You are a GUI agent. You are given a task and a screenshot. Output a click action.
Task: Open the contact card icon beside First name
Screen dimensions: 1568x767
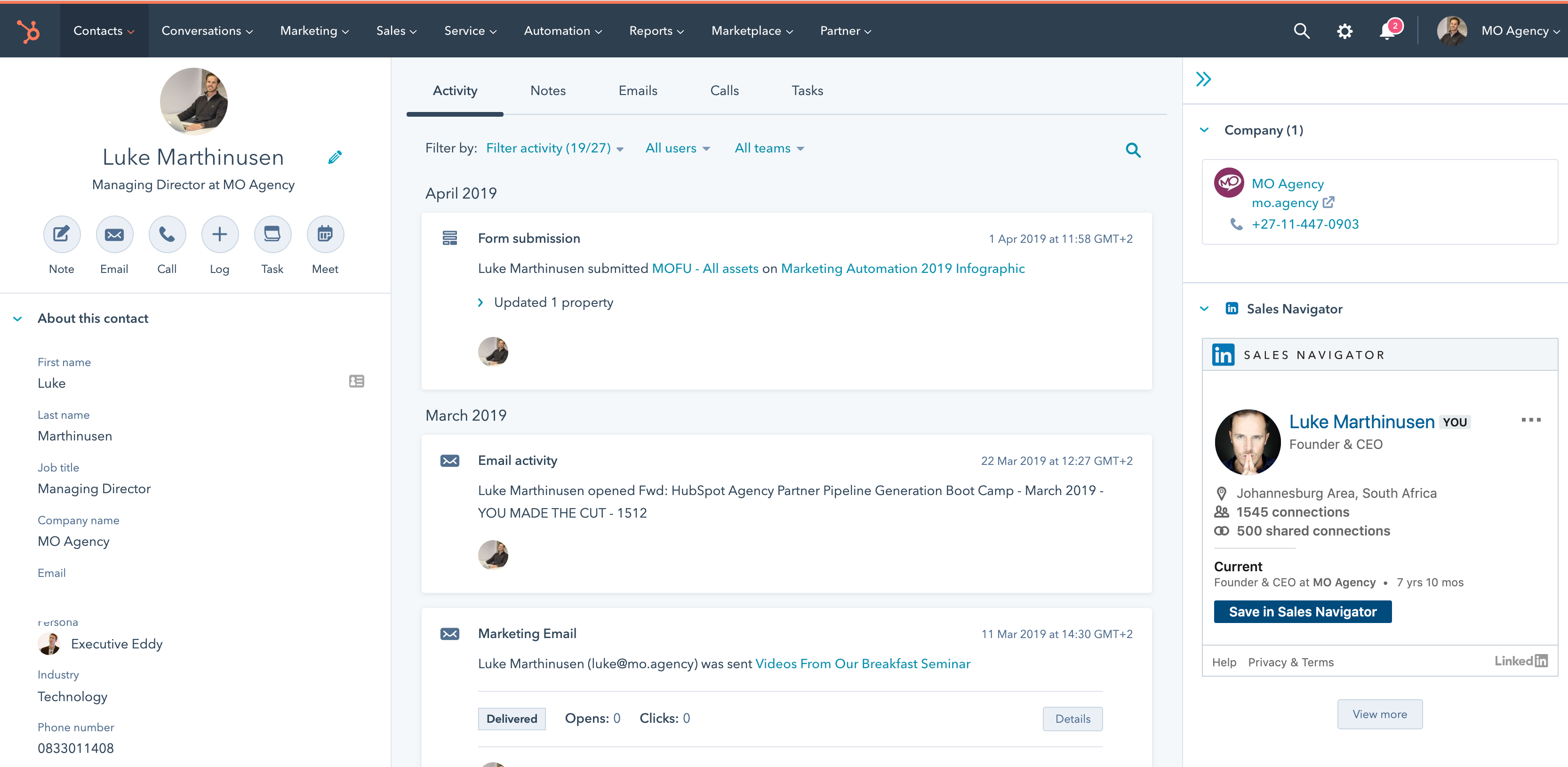coord(357,381)
